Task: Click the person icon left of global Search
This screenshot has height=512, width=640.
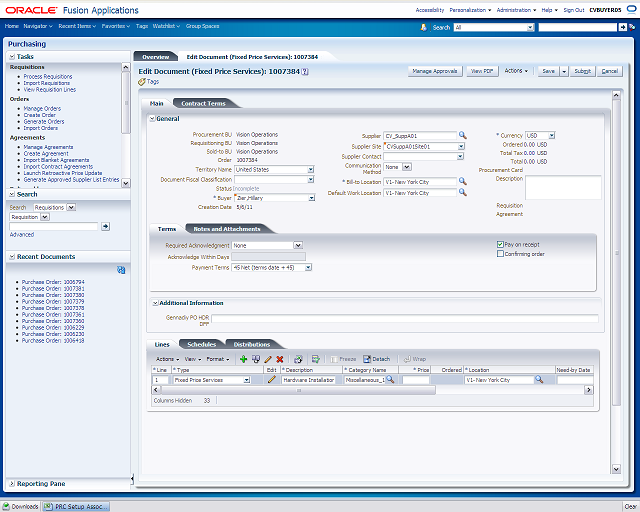Action: (x=424, y=27)
